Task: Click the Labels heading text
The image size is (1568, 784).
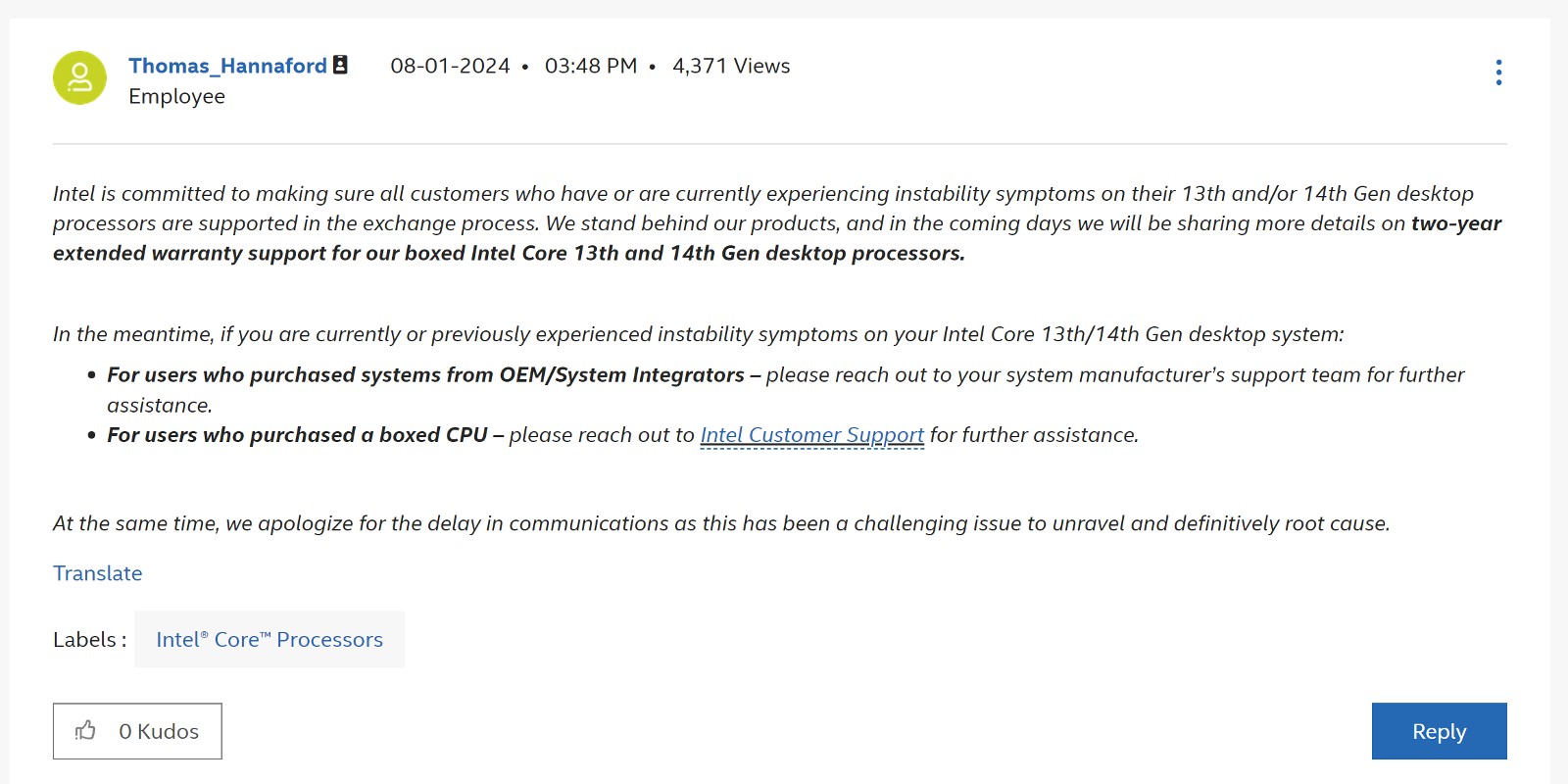Action: pyautogui.click(x=89, y=640)
